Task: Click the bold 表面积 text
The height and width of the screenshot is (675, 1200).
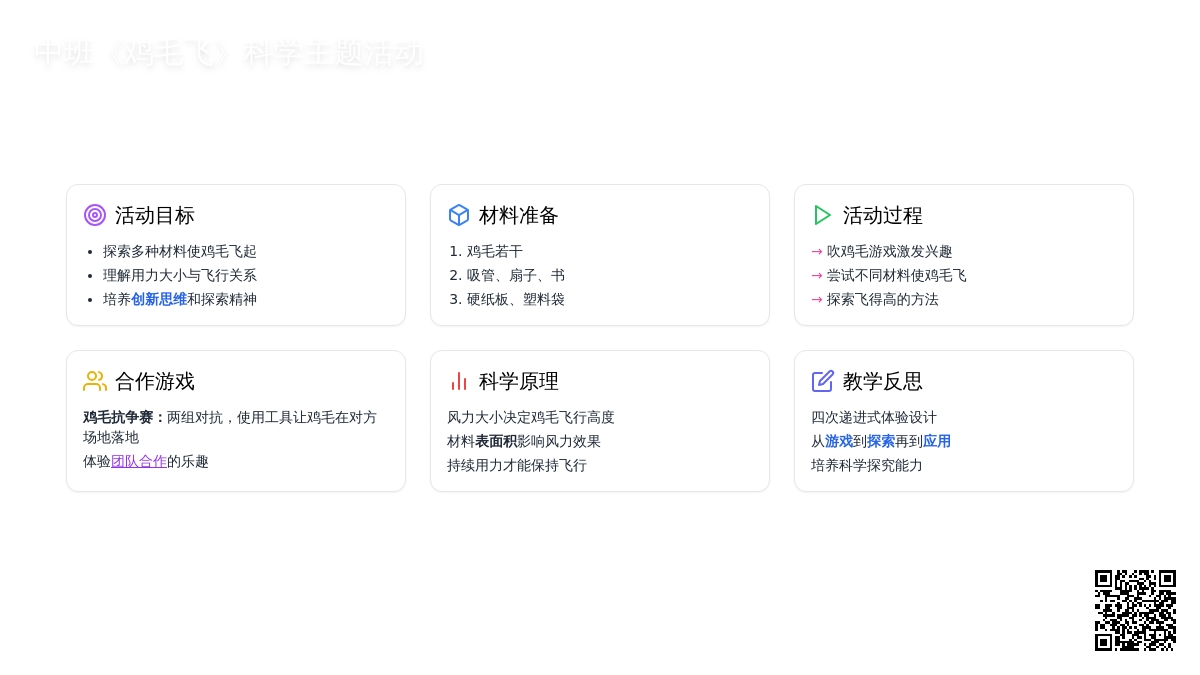Action: (x=496, y=442)
